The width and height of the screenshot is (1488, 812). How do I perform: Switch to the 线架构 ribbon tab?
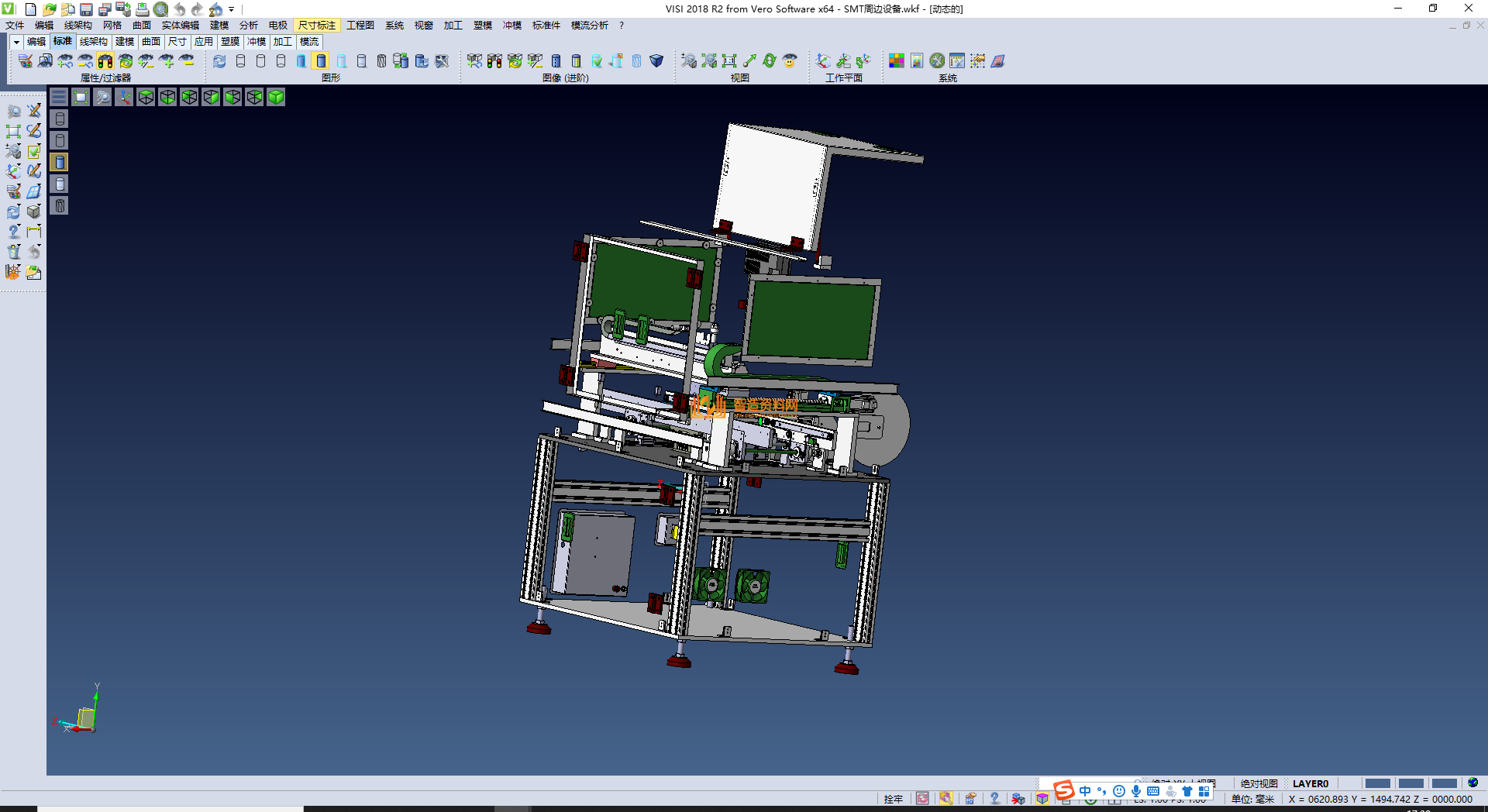click(x=93, y=42)
